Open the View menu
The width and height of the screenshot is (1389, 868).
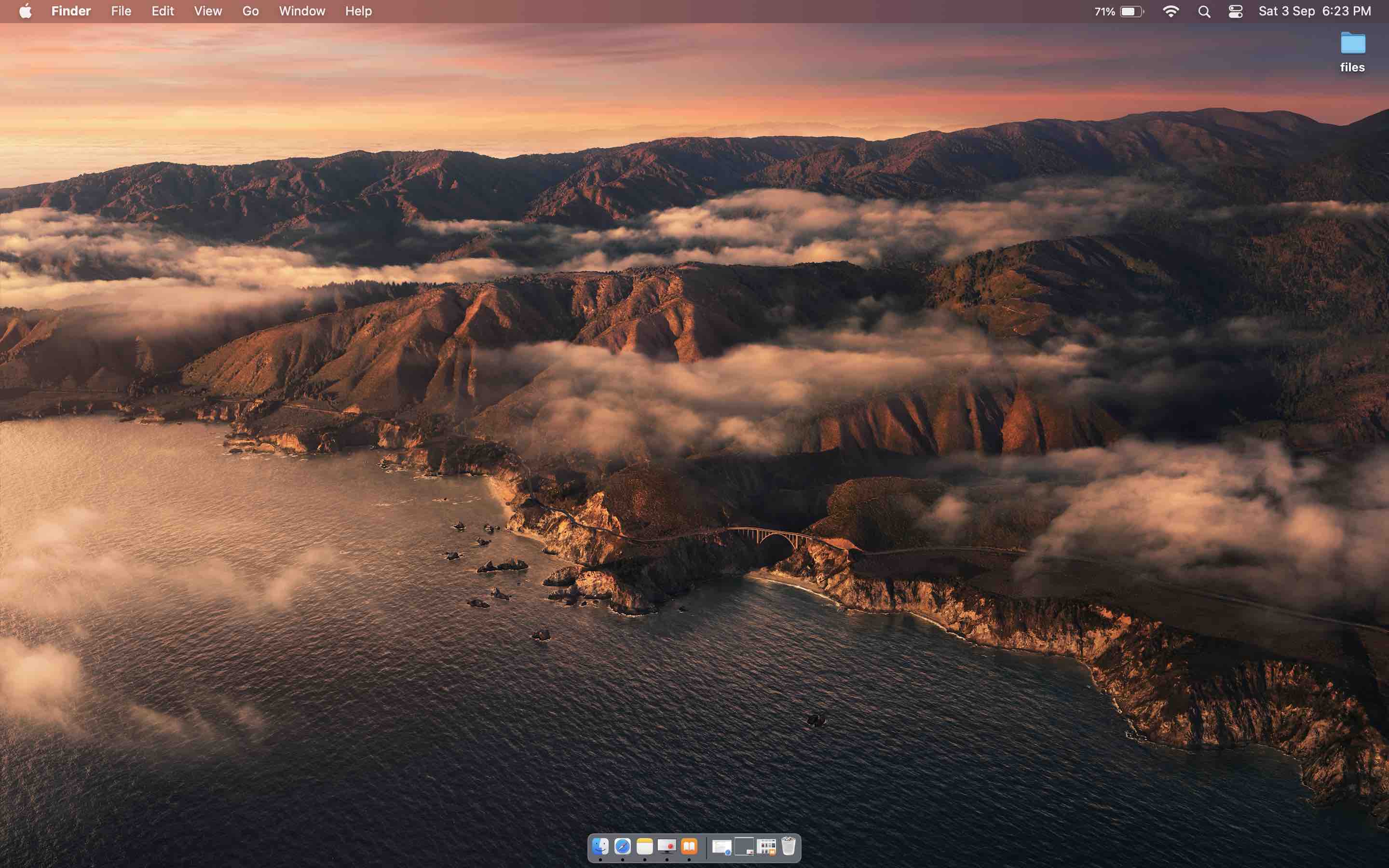208,12
